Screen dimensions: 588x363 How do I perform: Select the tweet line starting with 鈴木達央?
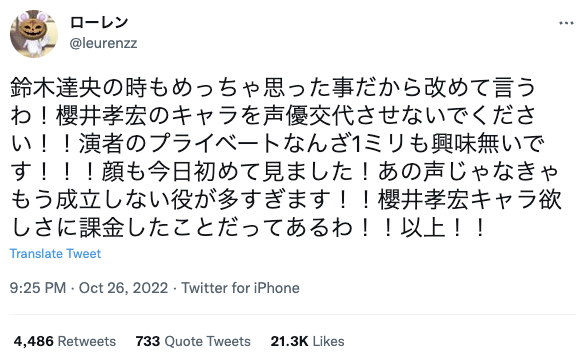(x=273, y=88)
